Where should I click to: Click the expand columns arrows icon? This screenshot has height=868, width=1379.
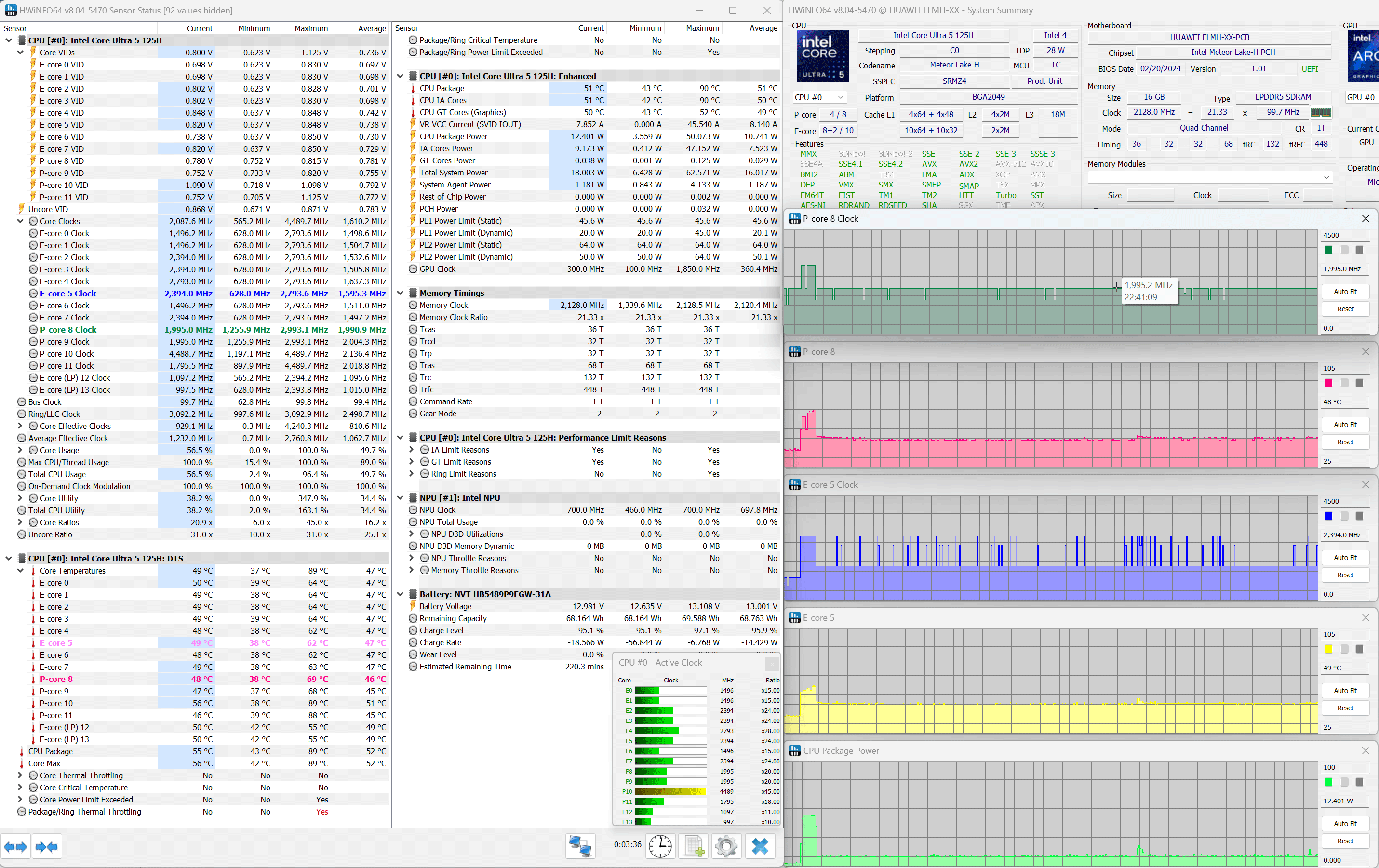[15, 846]
